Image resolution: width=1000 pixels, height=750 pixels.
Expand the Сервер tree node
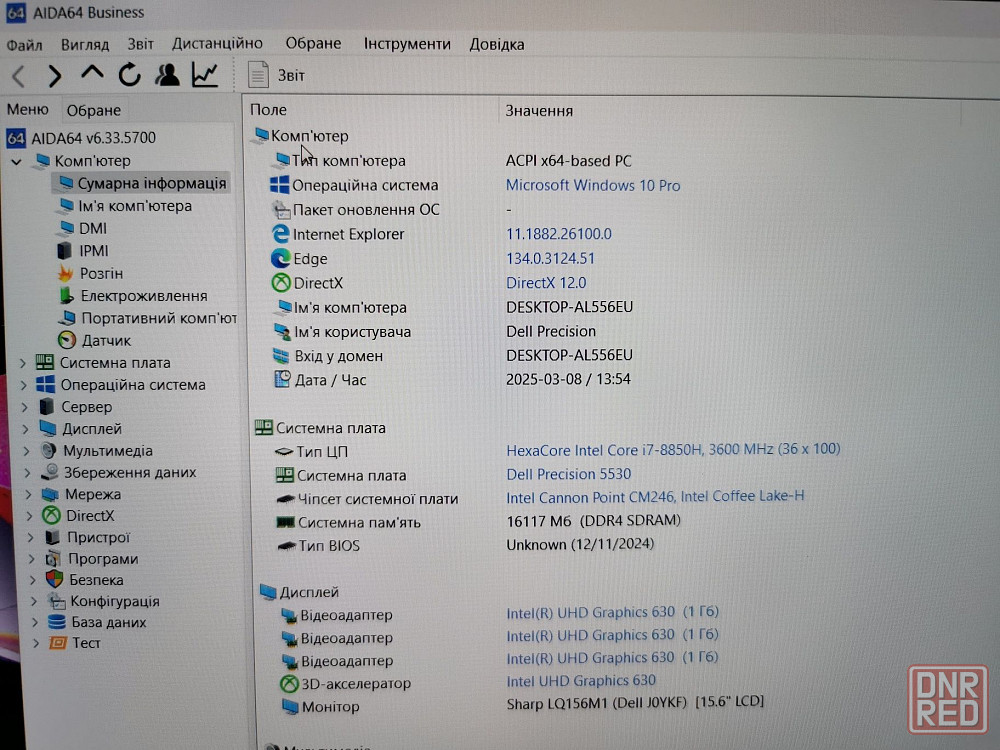pos(24,407)
